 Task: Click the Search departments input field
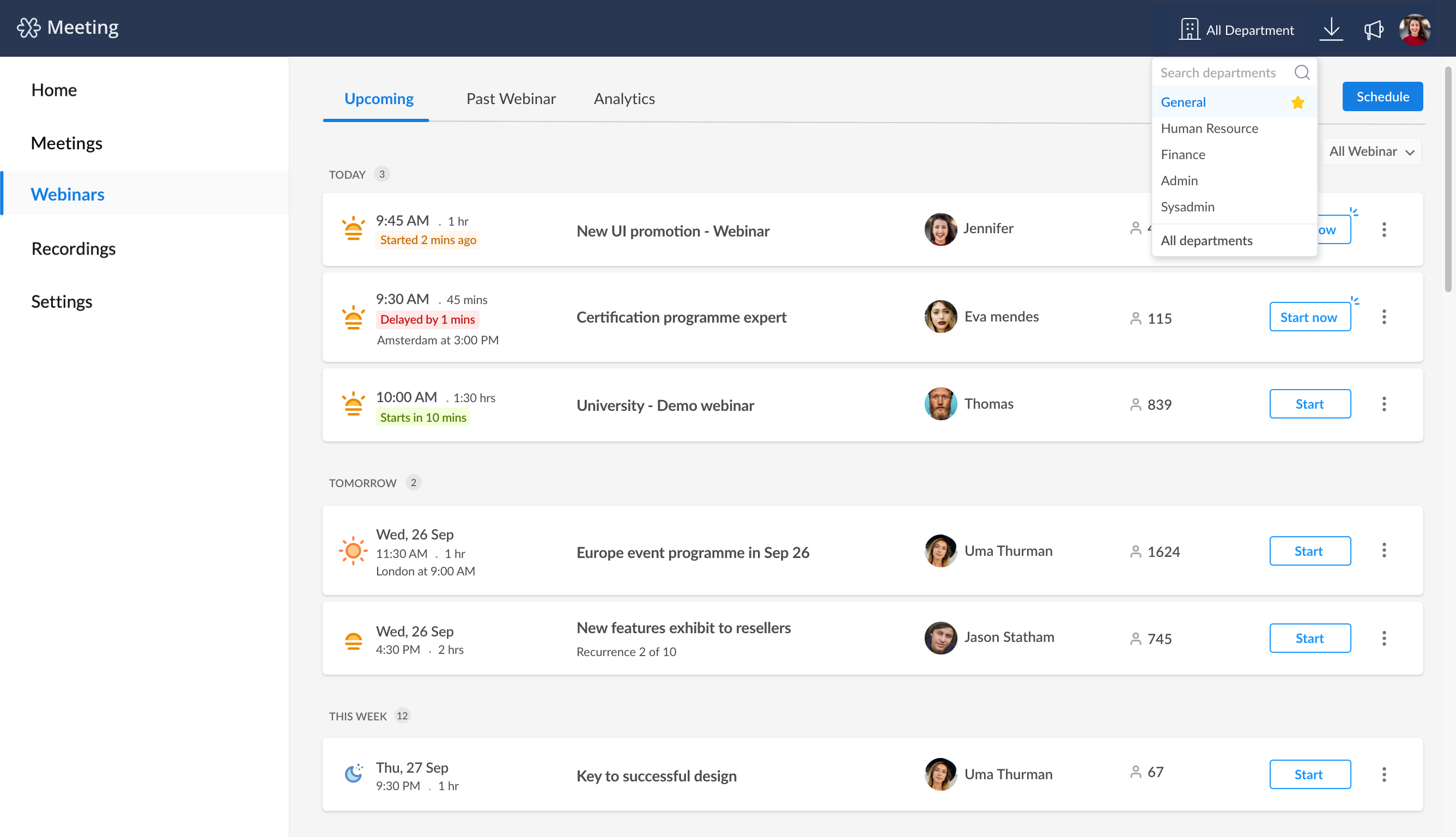pos(1216,72)
